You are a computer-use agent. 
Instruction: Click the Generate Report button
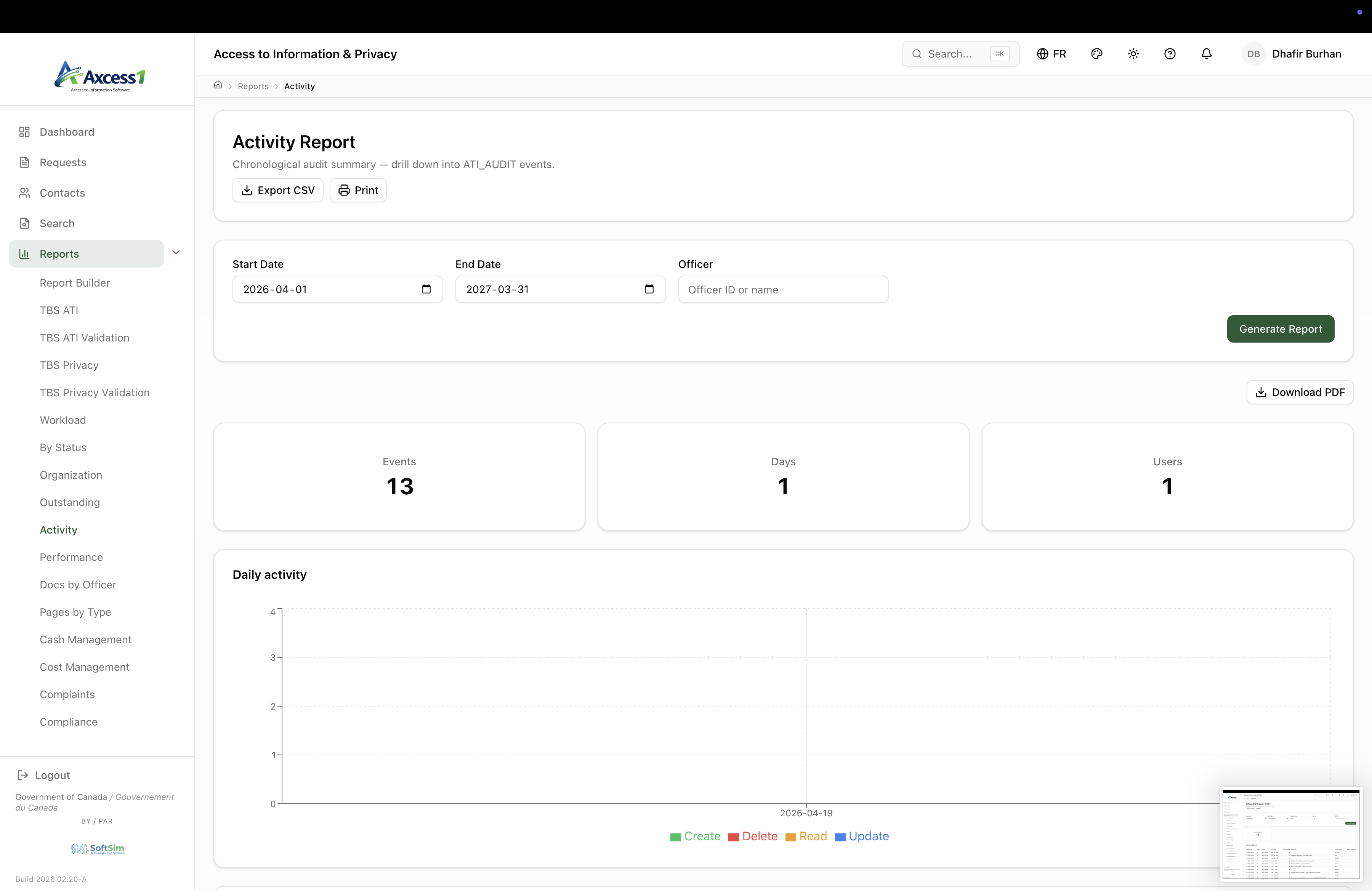[x=1280, y=329]
